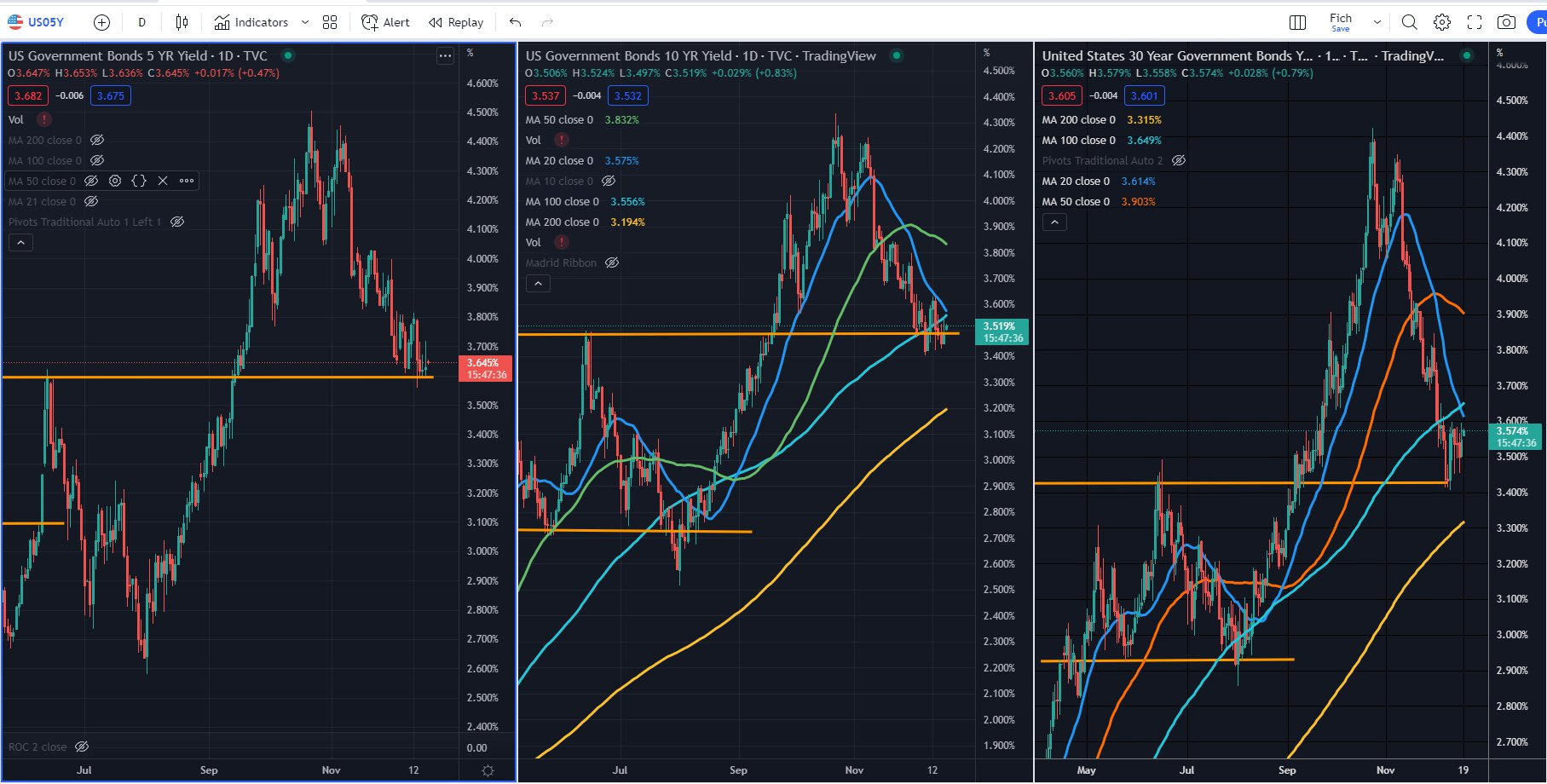Enter fullscreen mode
1547x784 pixels.
click(1475, 22)
